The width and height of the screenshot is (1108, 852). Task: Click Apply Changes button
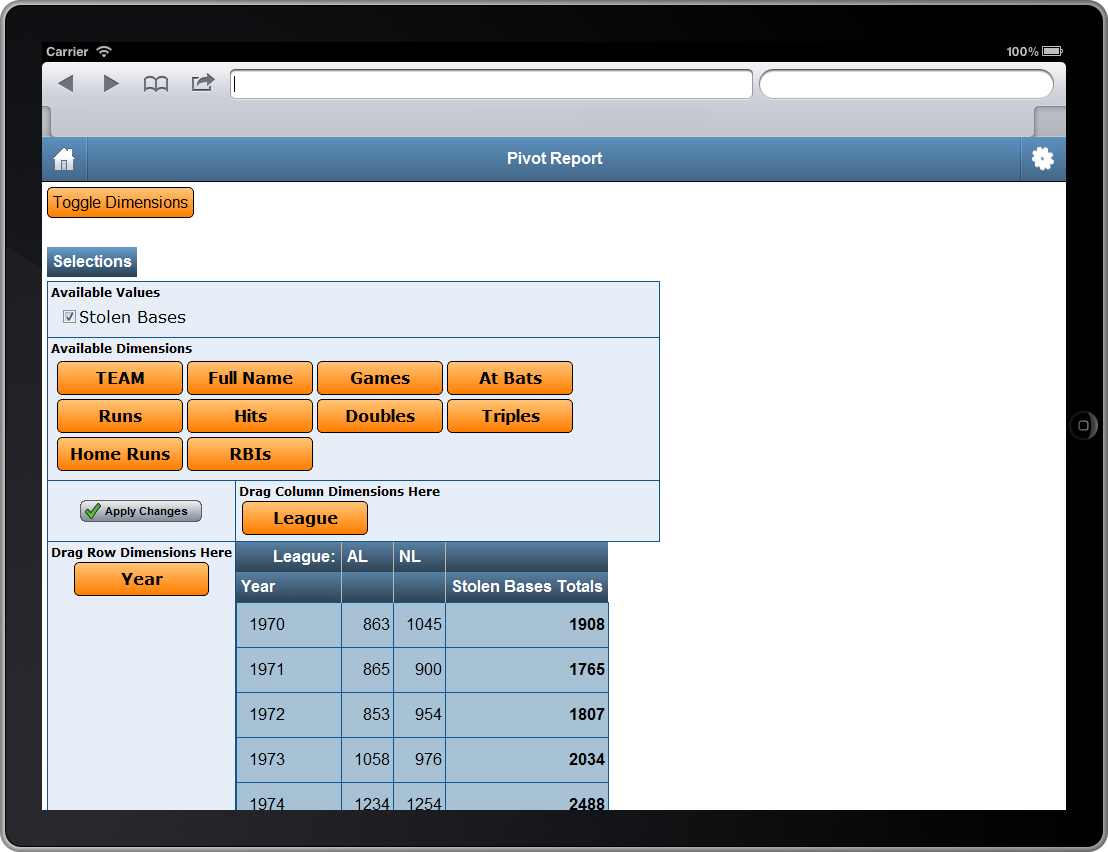[141, 511]
